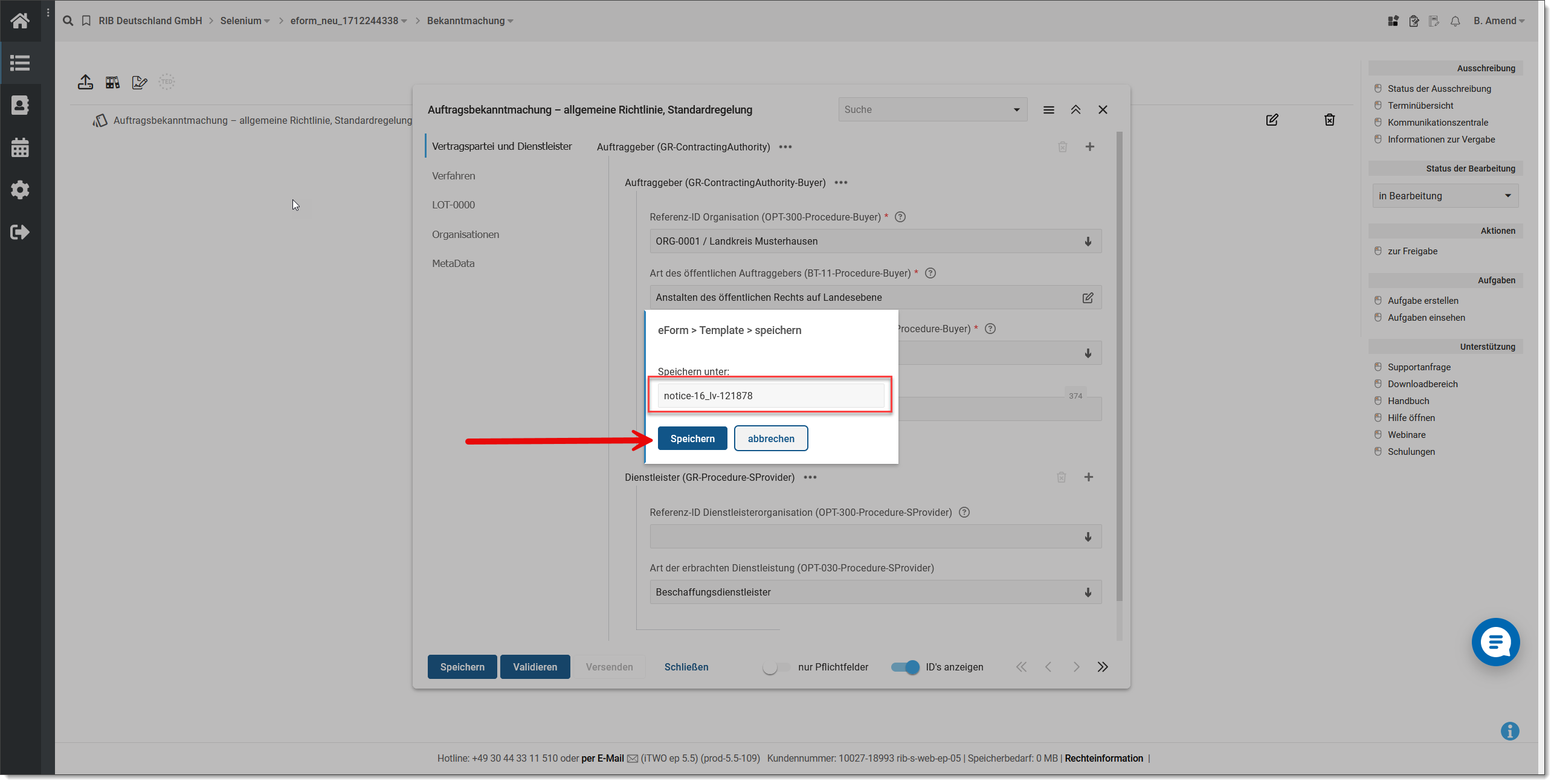Click help icon for Referenz-ID Dienstleisterorganisation
The width and height of the screenshot is (1554, 784).
964,512
